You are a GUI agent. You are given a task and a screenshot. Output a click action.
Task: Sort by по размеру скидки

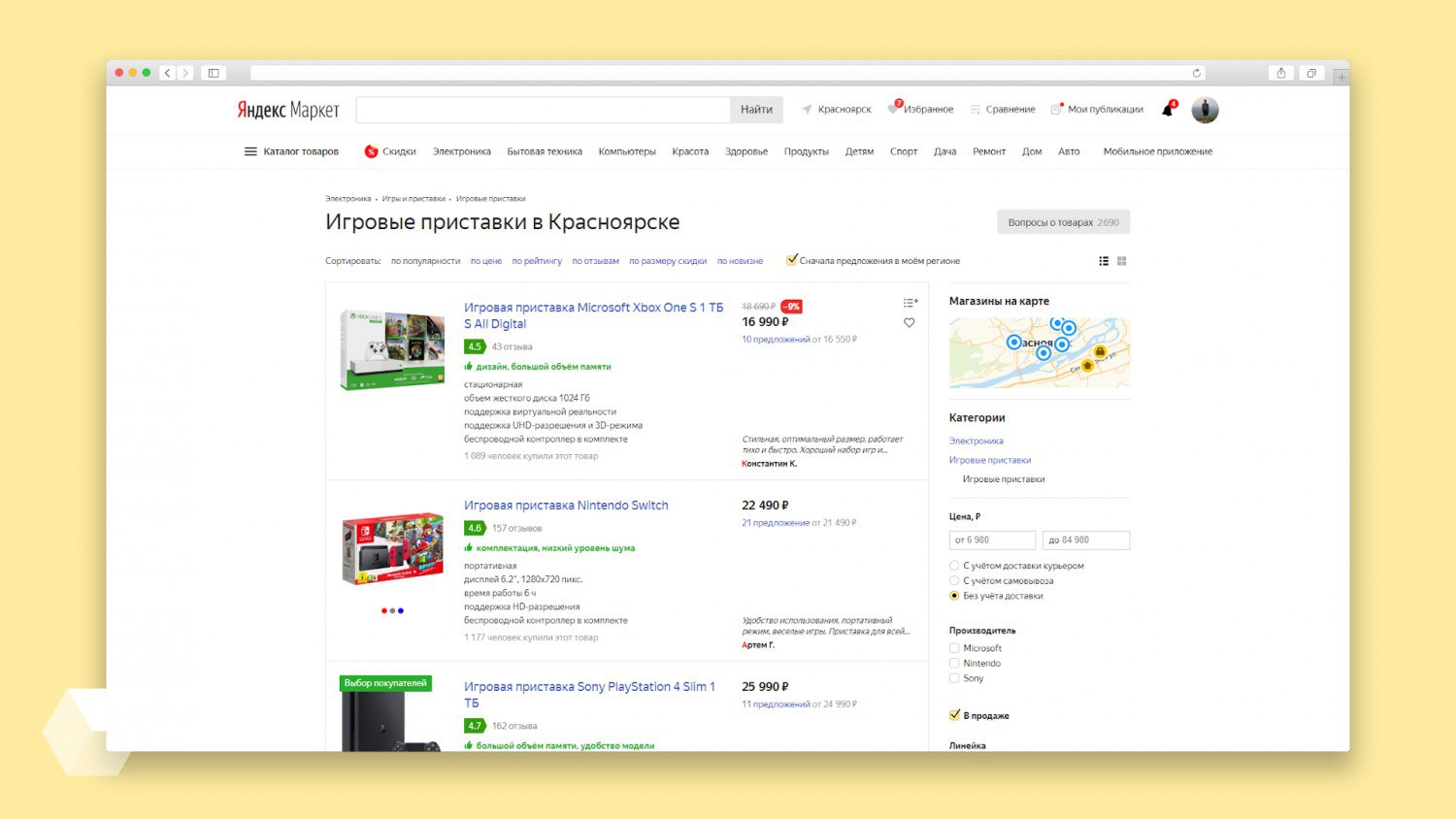coord(668,261)
